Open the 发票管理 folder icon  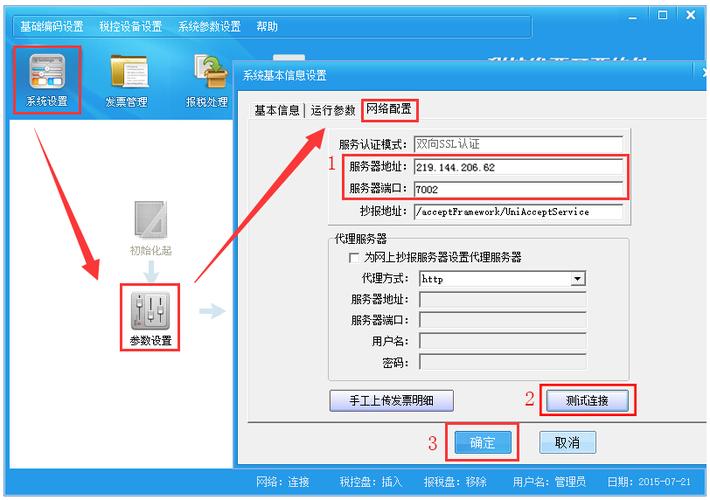(127, 81)
